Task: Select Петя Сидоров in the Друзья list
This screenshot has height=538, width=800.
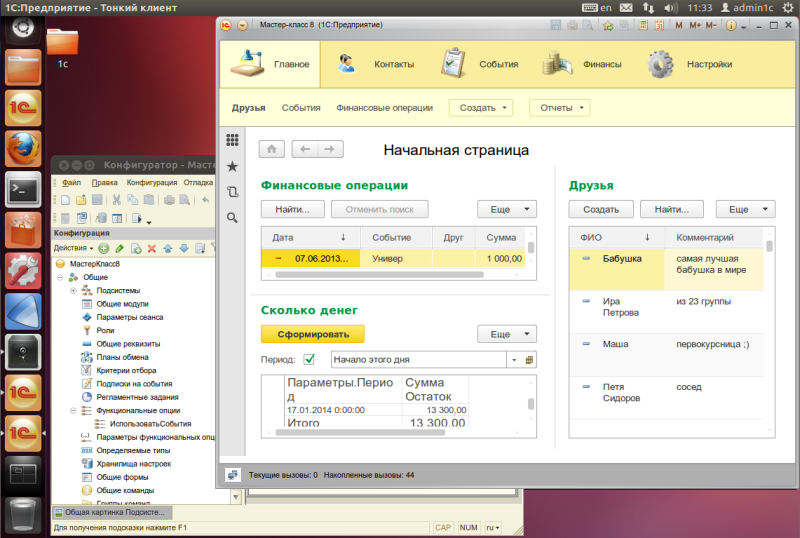Action: point(666,398)
